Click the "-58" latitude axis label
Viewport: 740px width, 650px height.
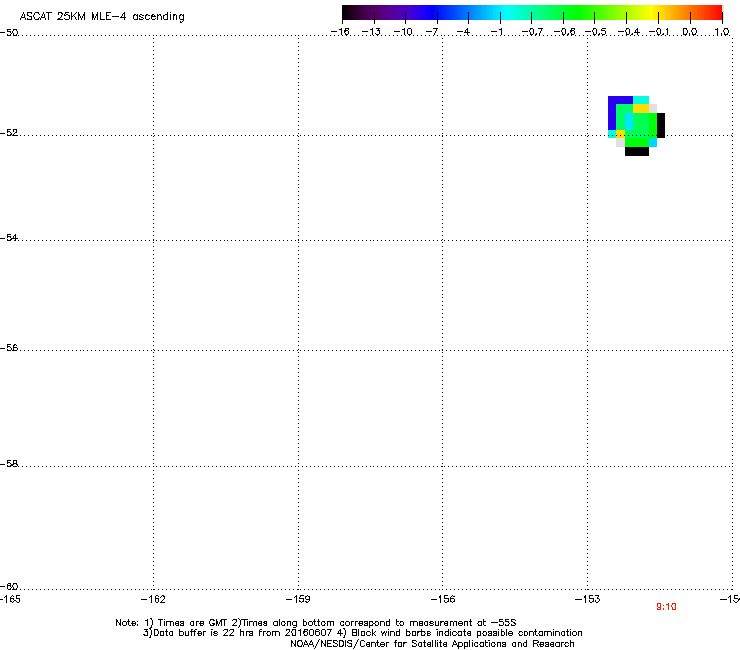pos(9,464)
